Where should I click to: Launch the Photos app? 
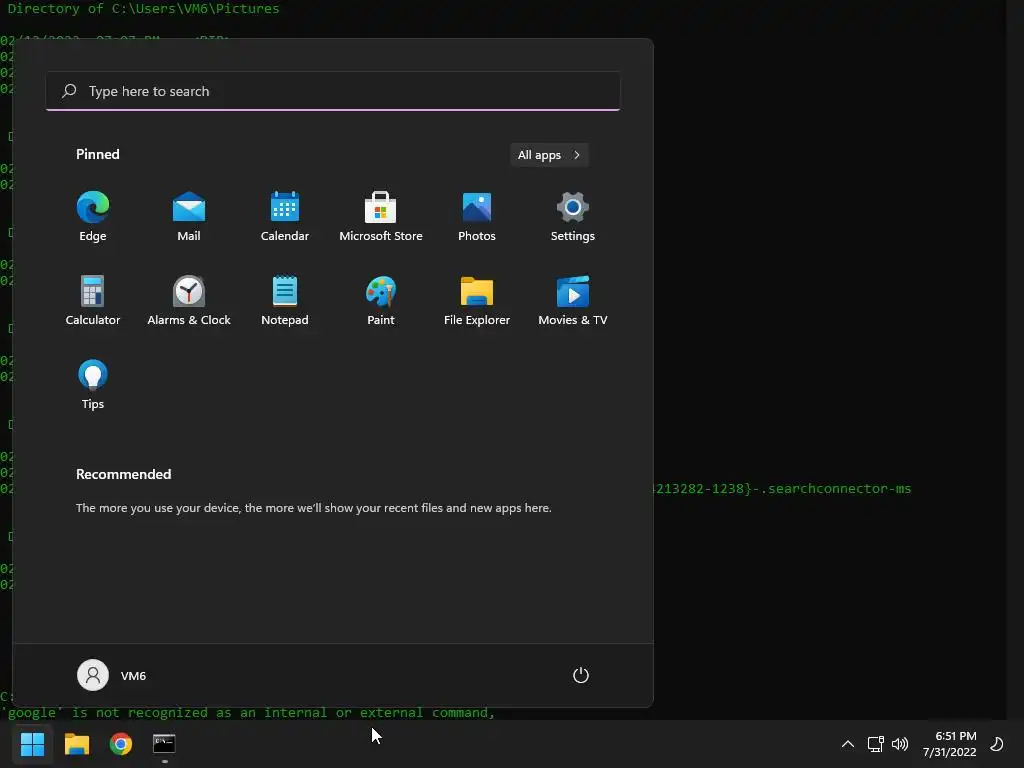pos(477,217)
